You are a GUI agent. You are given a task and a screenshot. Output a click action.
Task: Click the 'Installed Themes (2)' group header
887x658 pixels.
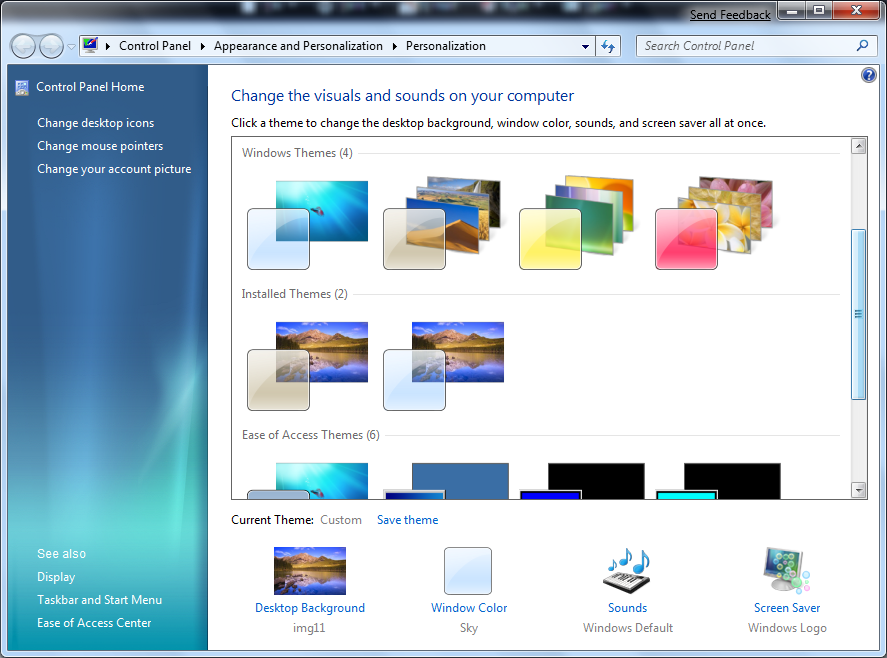point(295,294)
